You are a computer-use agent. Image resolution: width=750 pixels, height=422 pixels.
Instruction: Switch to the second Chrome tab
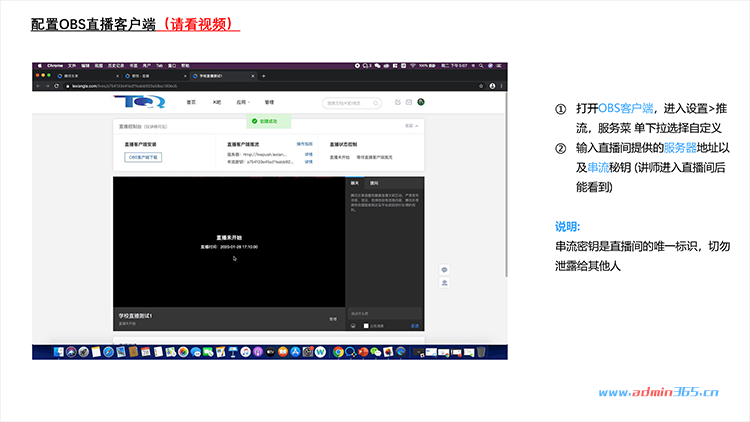point(156,76)
